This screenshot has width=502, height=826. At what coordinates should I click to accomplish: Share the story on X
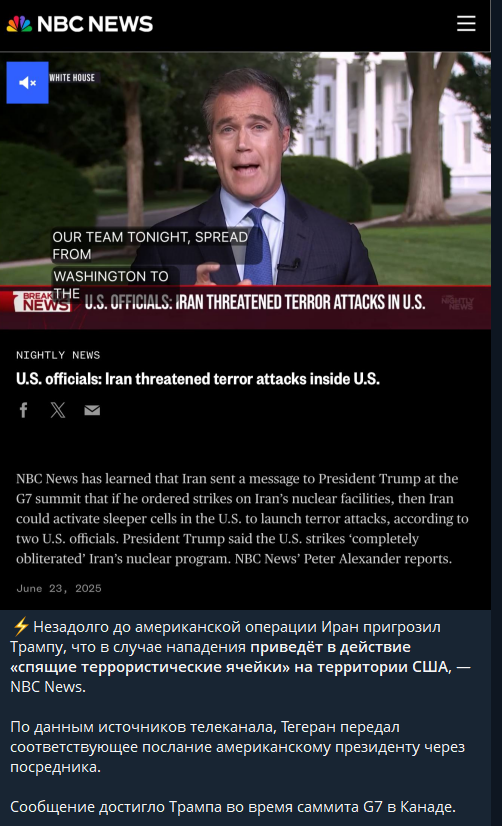58,410
